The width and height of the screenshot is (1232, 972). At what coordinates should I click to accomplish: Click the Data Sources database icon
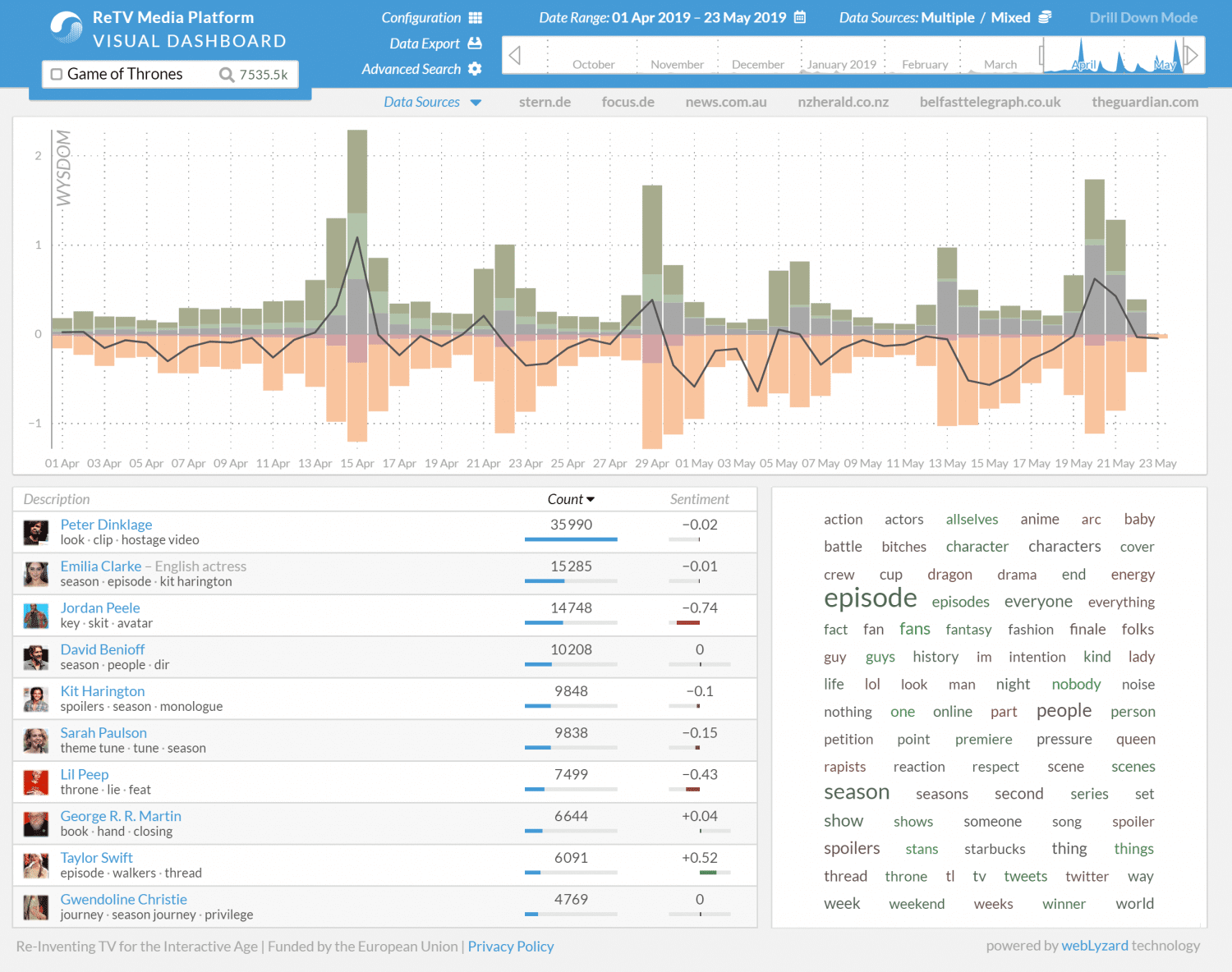click(1045, 17)
